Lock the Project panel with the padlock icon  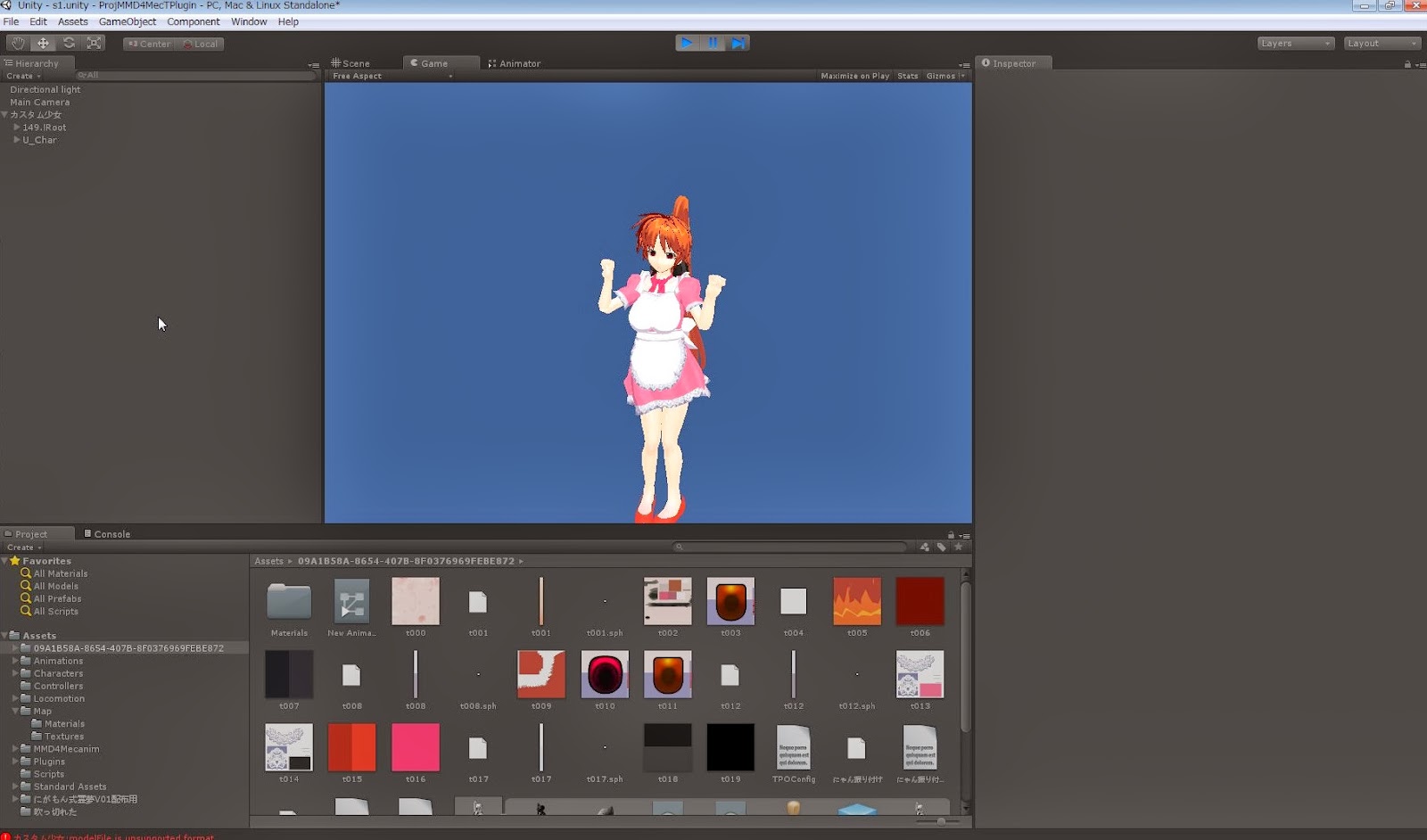[x=951, y=535]
